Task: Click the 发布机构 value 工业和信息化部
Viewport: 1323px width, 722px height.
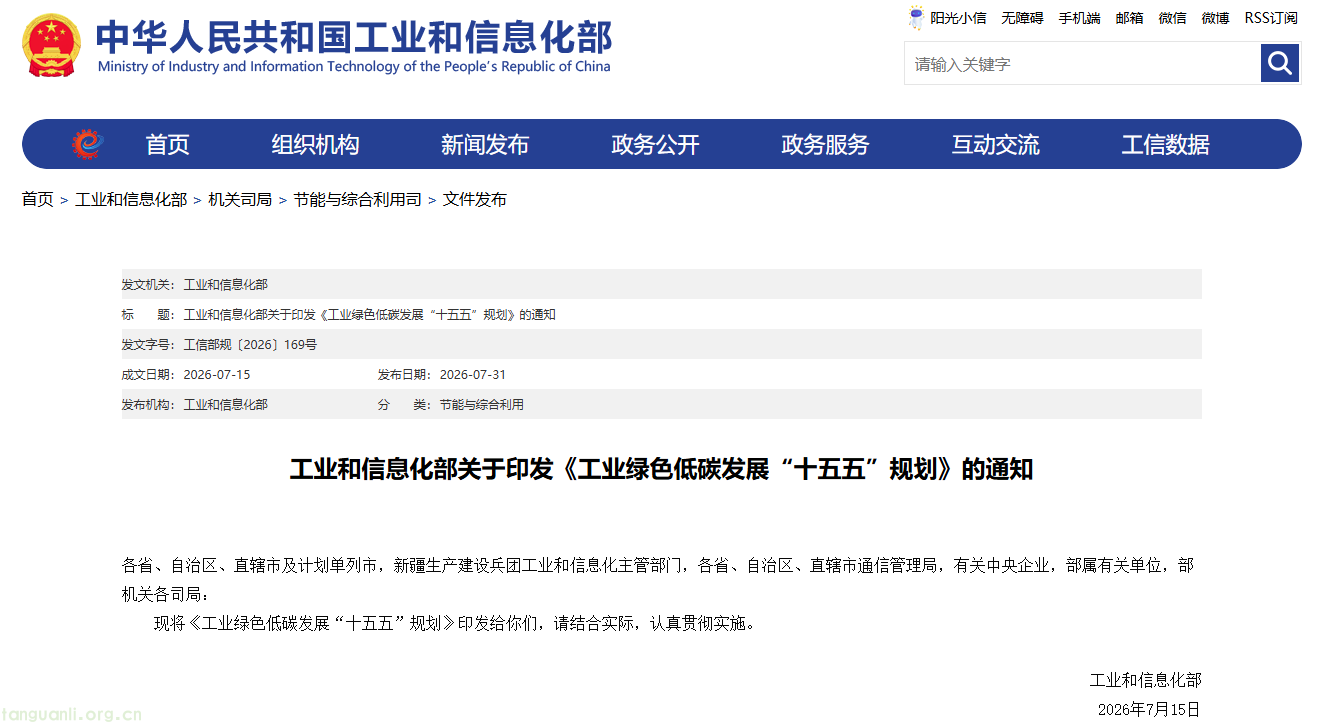Action: tap(226, 405)
